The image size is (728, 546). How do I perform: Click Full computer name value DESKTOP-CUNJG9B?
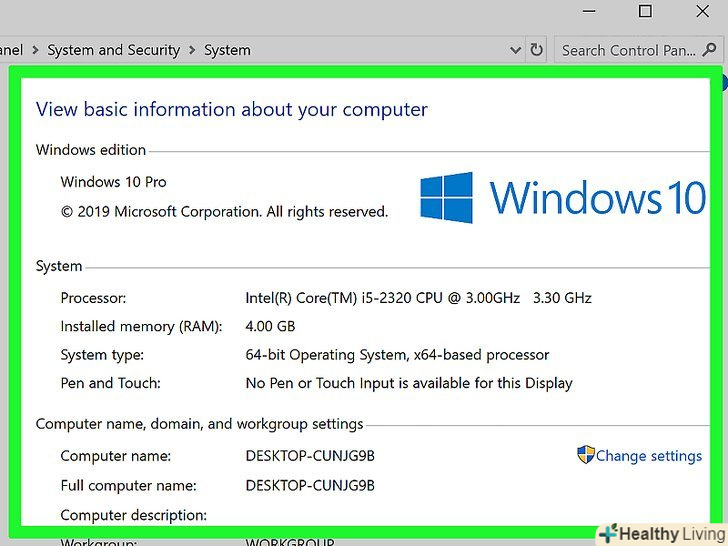point(310,486)
